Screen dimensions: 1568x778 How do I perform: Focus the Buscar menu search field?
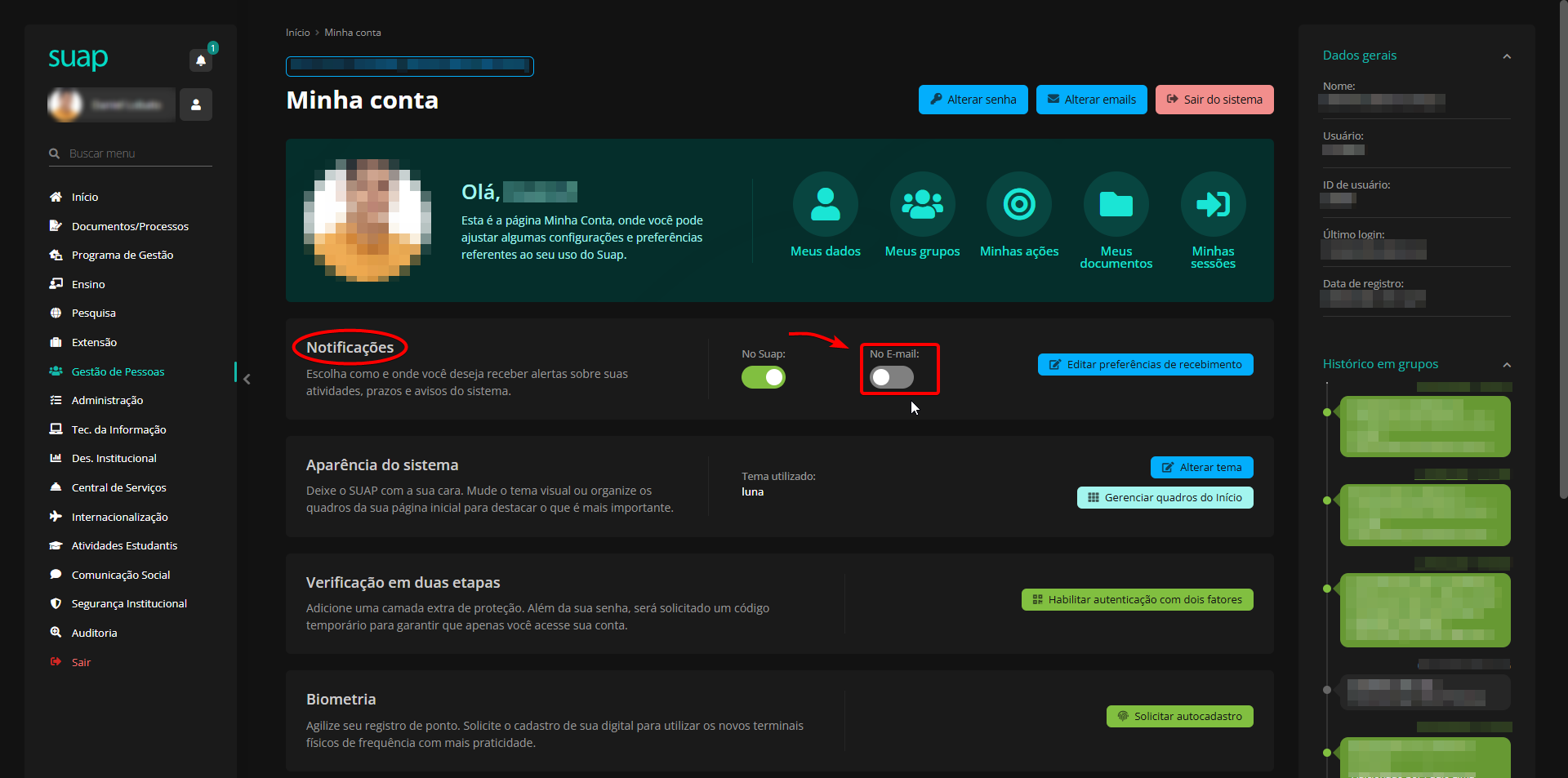[x=131, y=153]
